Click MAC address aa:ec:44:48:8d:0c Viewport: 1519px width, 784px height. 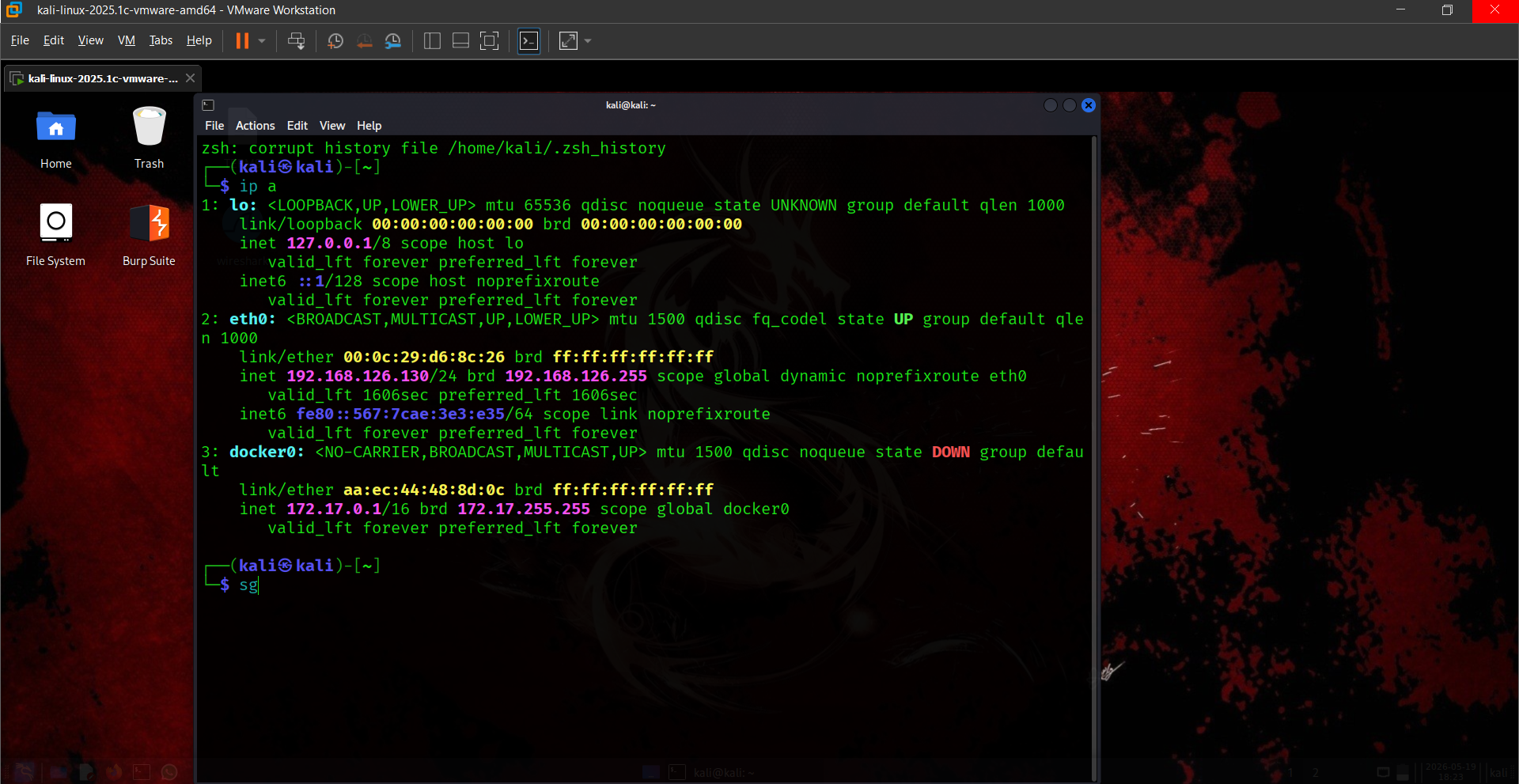point(424,490)
